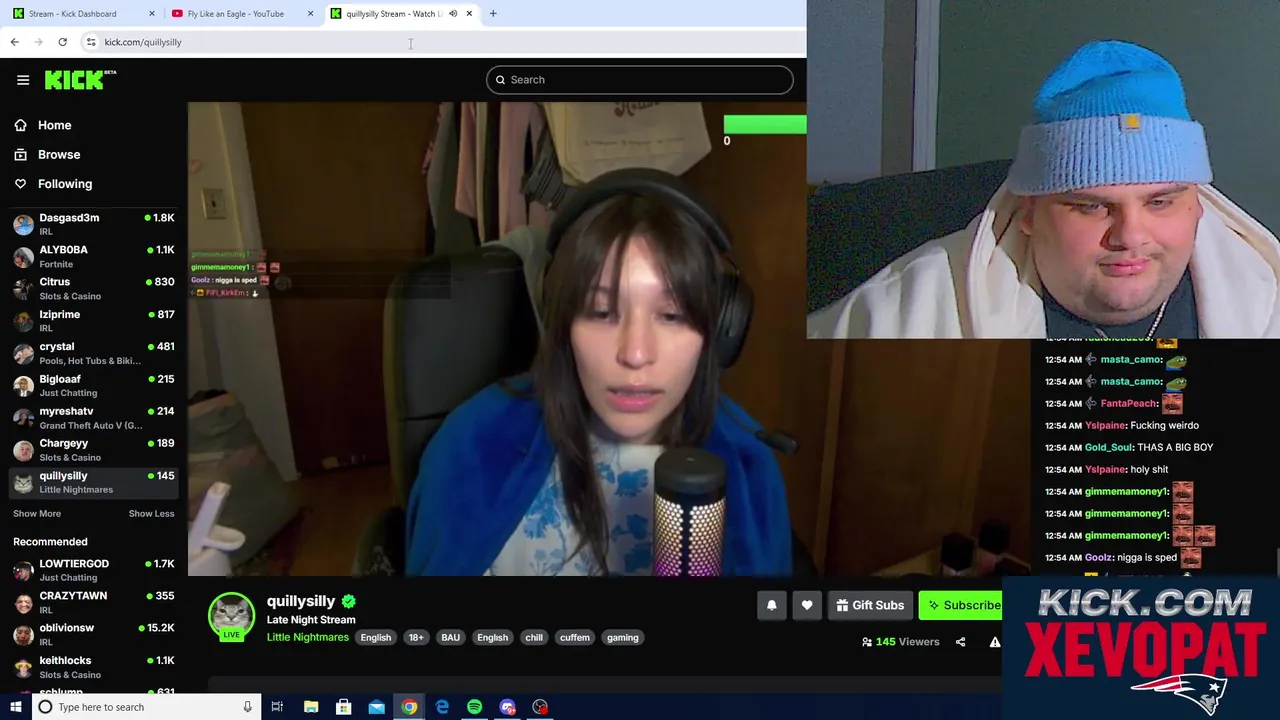Click the quillysilly channel name
The width and height of the screenshot is (1280, 720).
pos(301,601)
